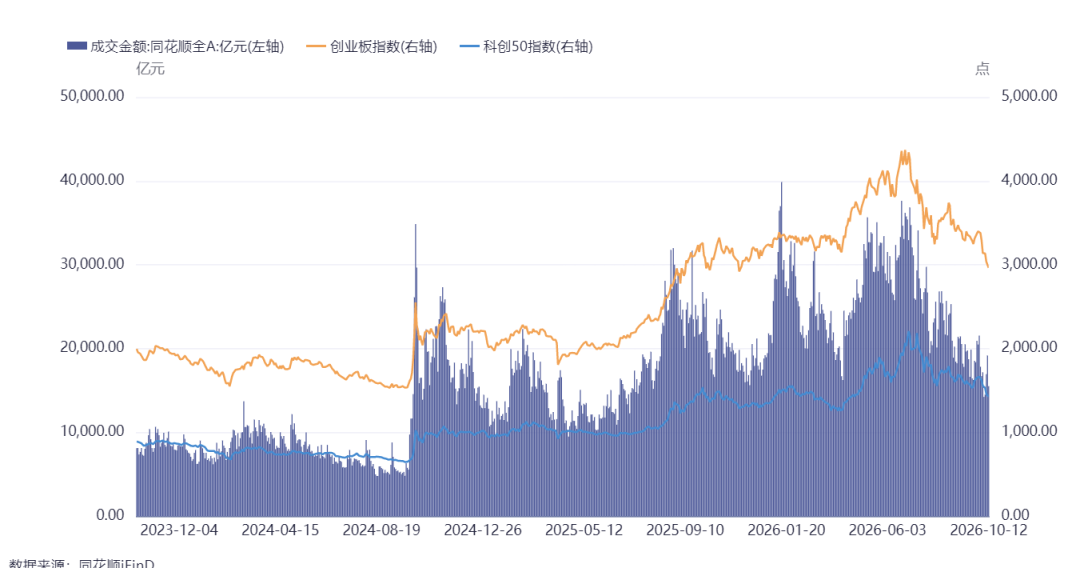Toggle the 成交金额:同花顺全A legend entry

coord(176,46)
